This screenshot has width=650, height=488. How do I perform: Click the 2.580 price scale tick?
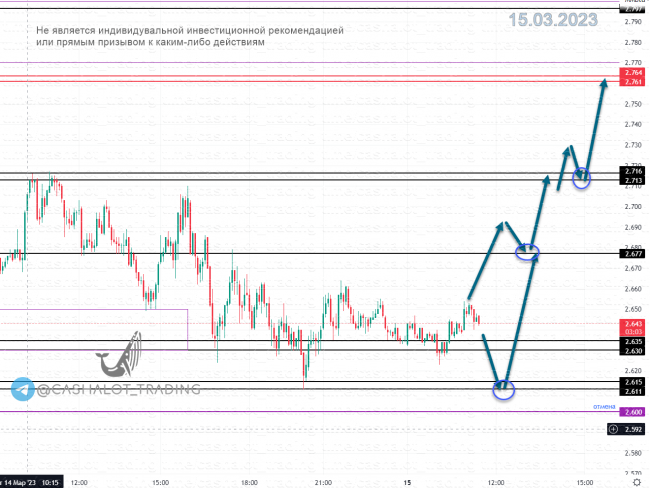tap(633, 453)
